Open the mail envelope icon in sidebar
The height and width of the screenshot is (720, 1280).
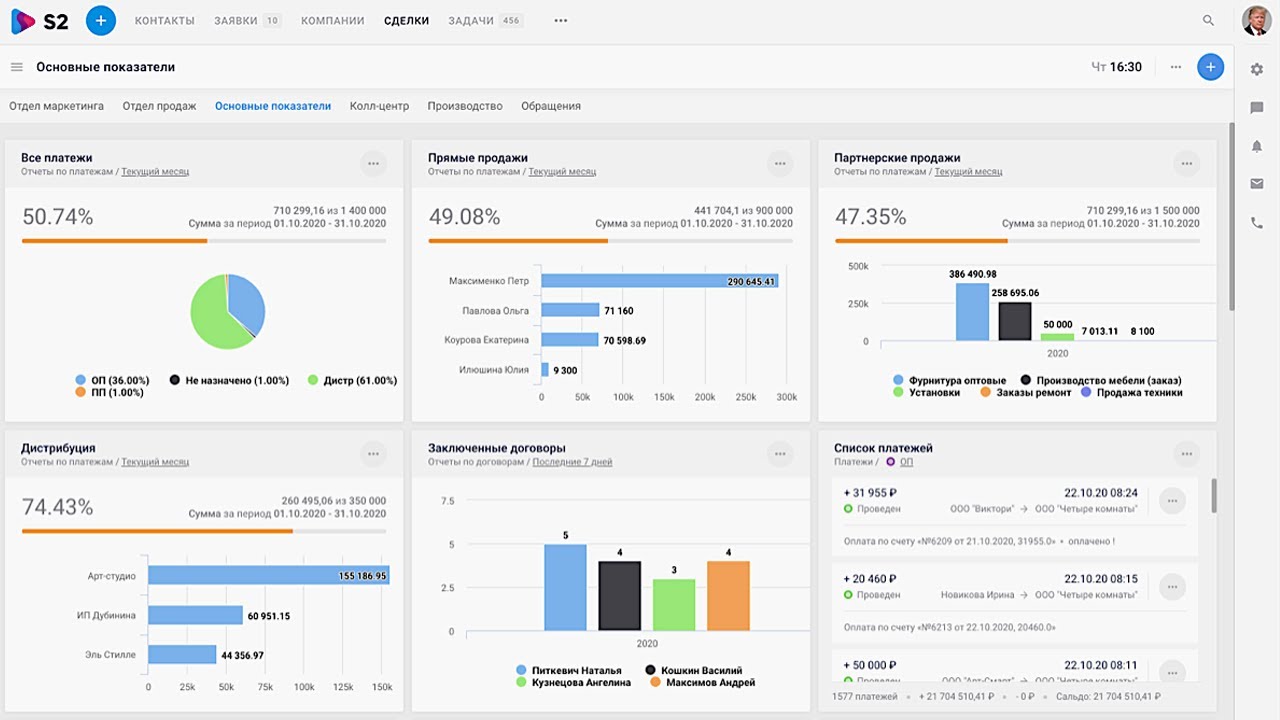(1257, 184)
